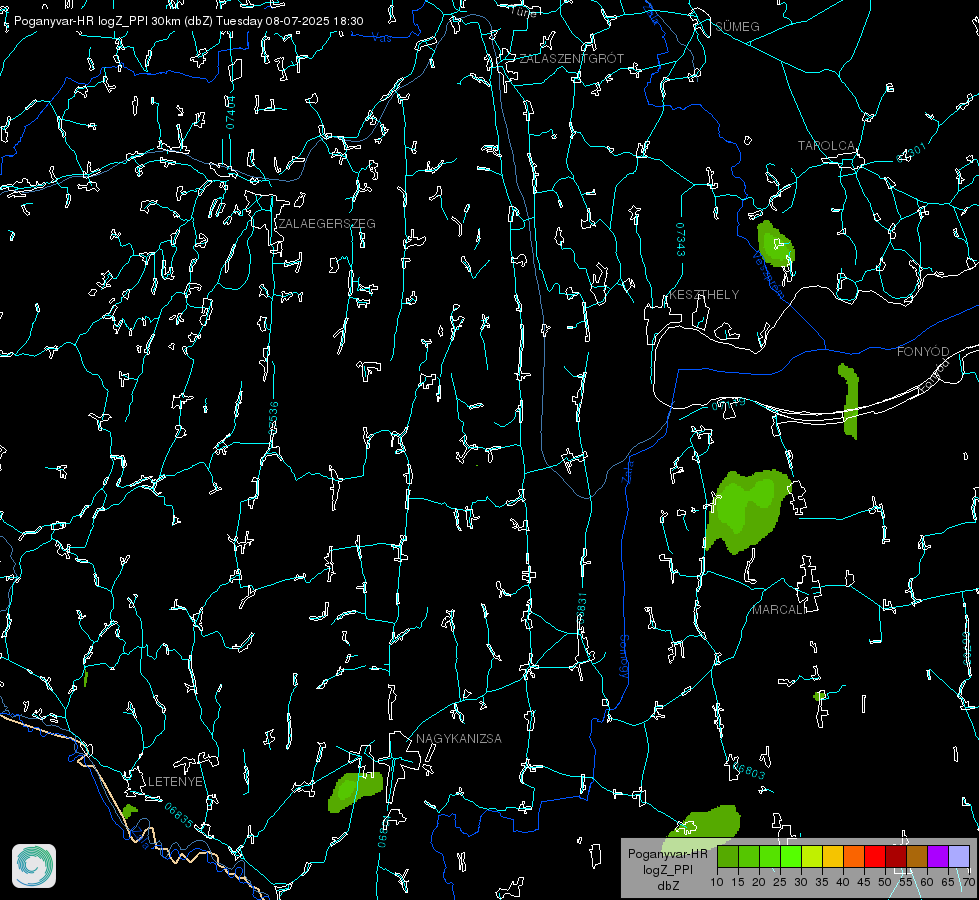
Task: Select the 40-45 dBZ orange legend swatch
Action: 854,856
